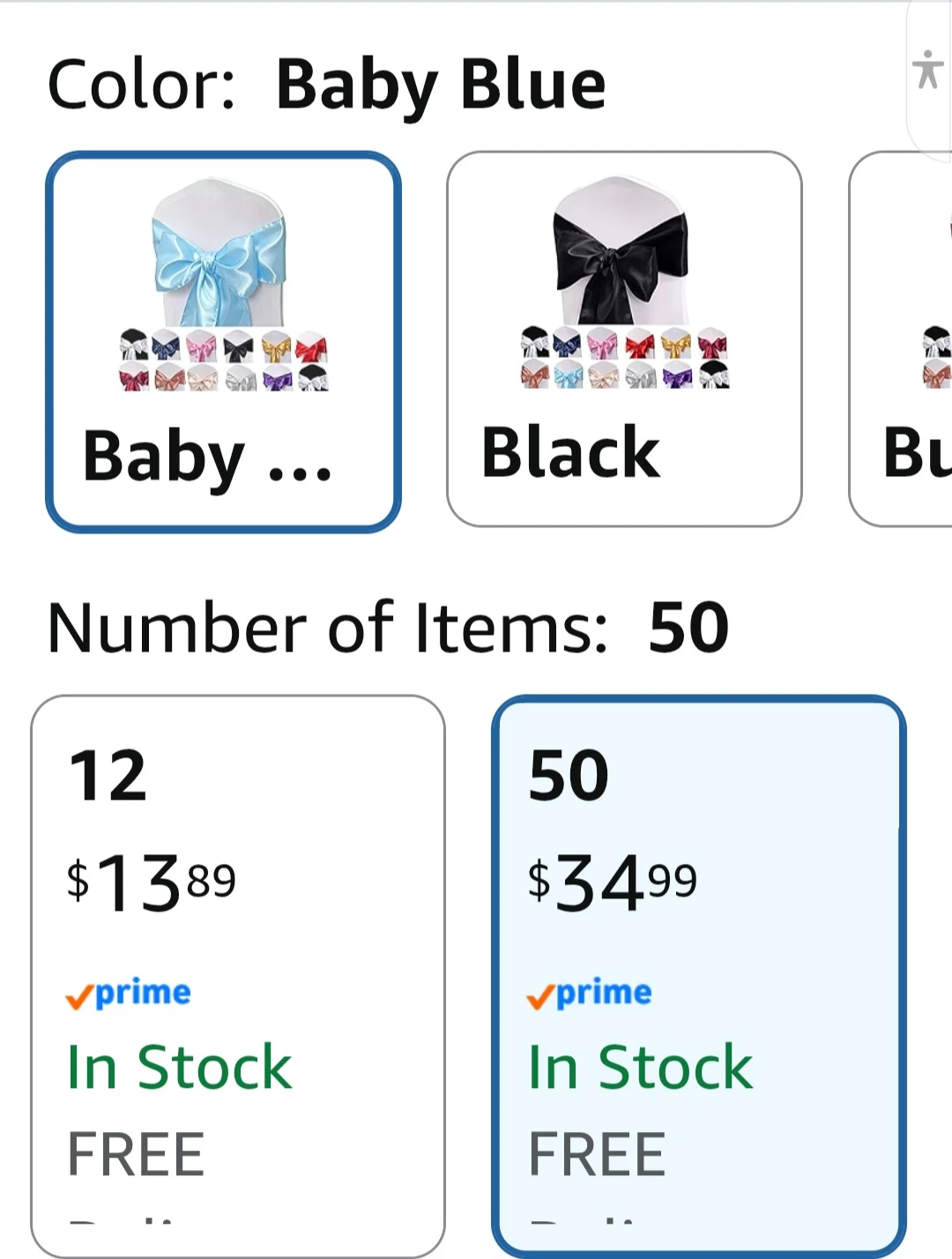Screen dimensions: 952x1259
Task: Open the accessibility figure icon
Action: pyautogui.click(x=927, y=70)
